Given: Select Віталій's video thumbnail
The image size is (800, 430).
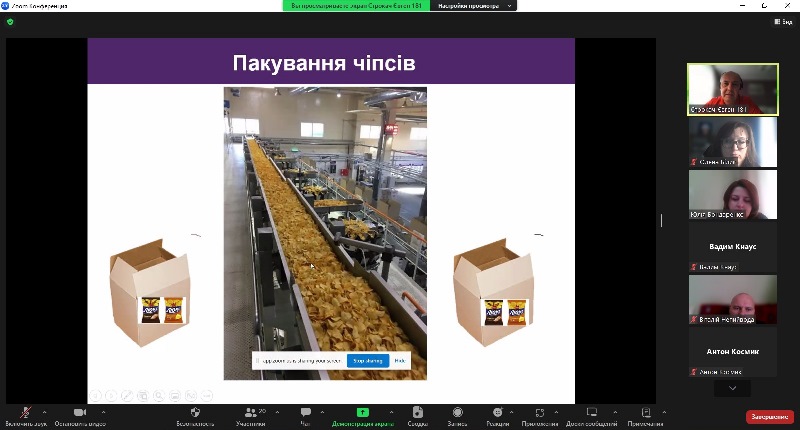Looking at the screenshot, I should pos(733,299).
